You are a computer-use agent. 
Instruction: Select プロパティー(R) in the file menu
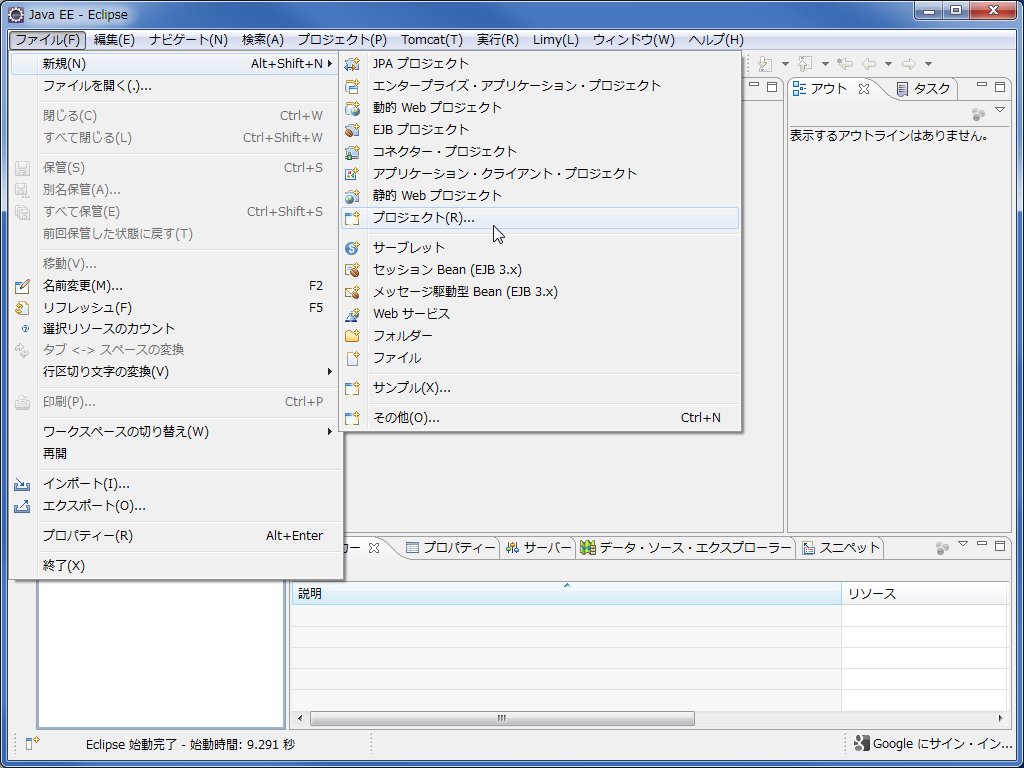(x=176, y=536)
